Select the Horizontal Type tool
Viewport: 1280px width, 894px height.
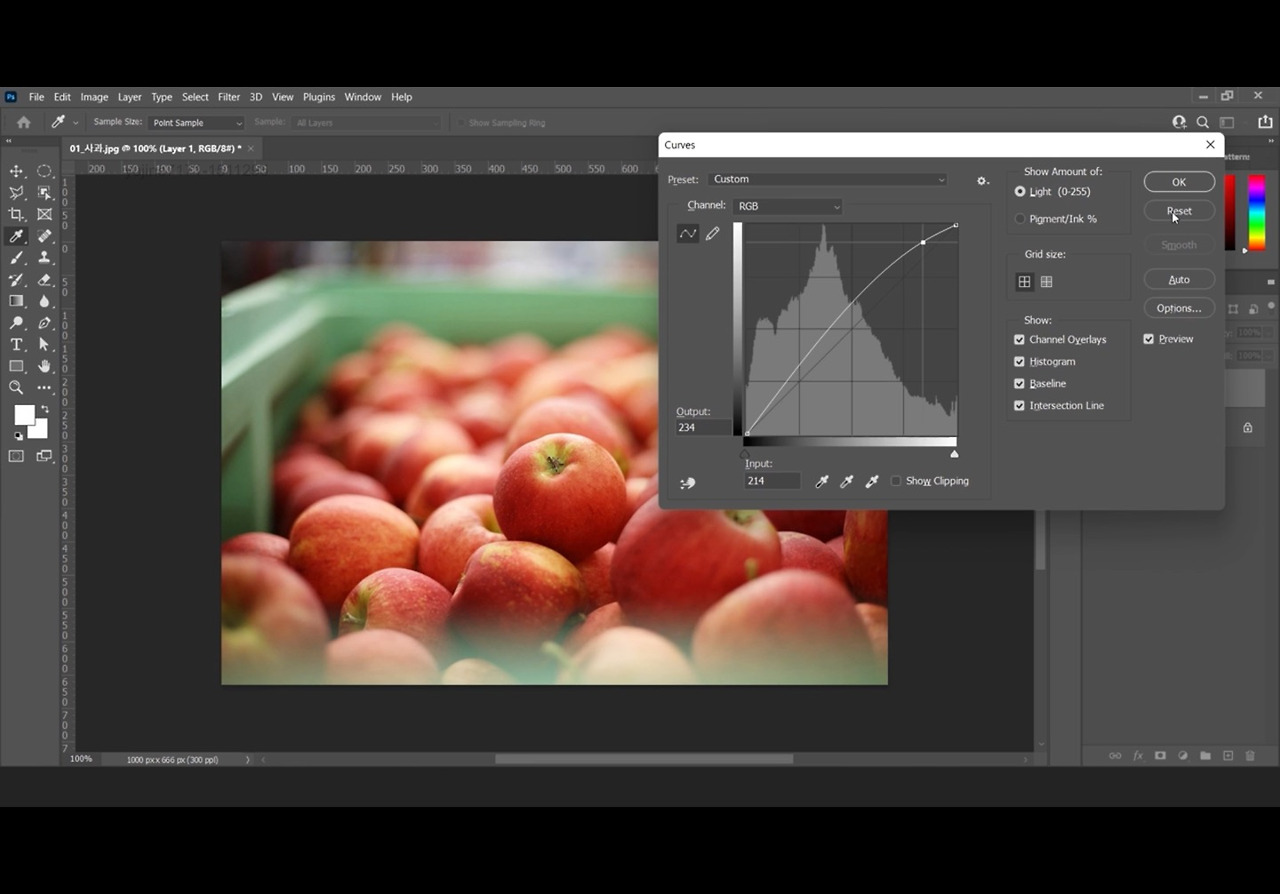pyautogui.click(x=17, y=345)
